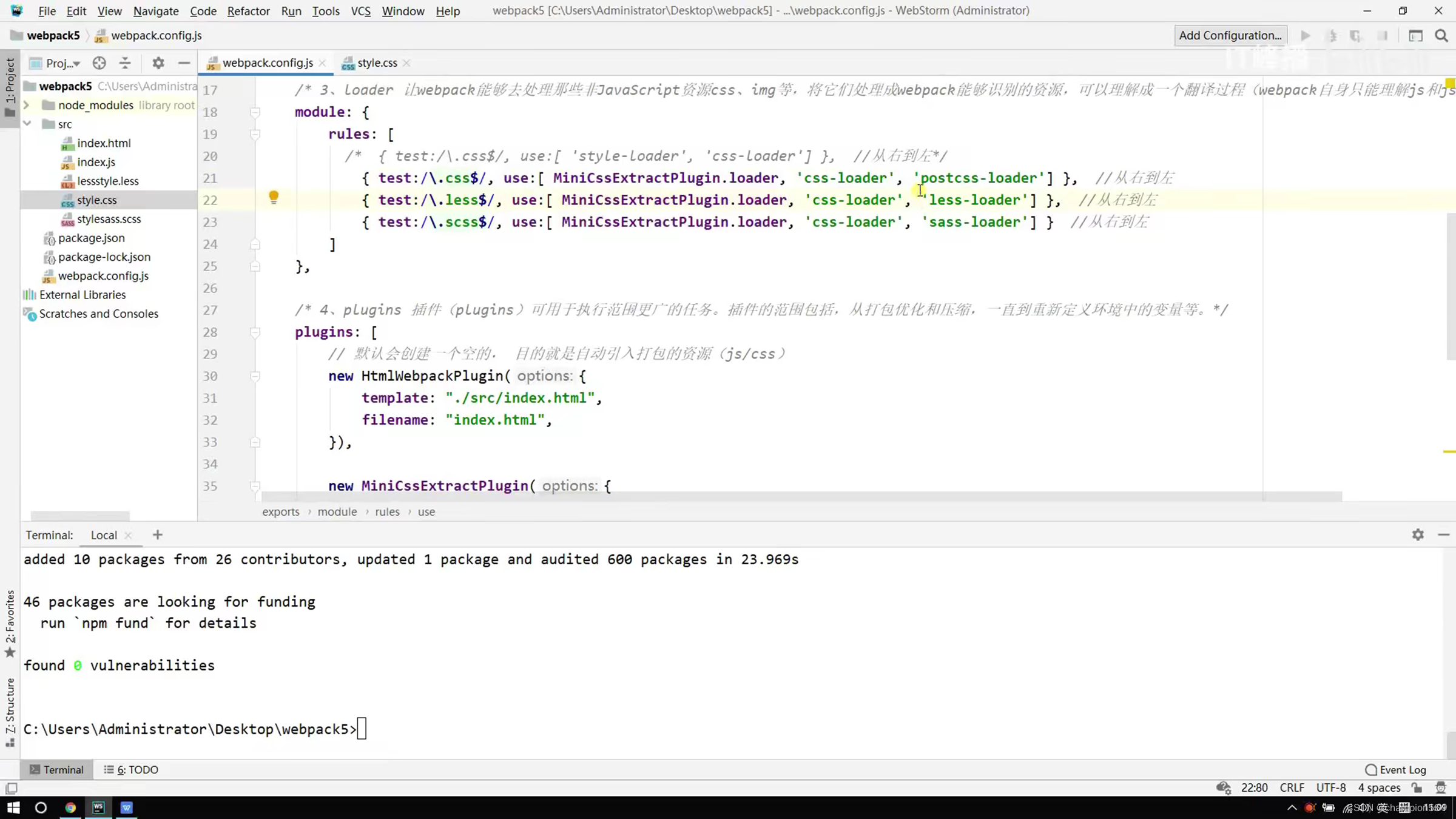Click the inspections profile icon in status bar
This screenshot has width=1456, height=819.
[x=1441, y=787]
